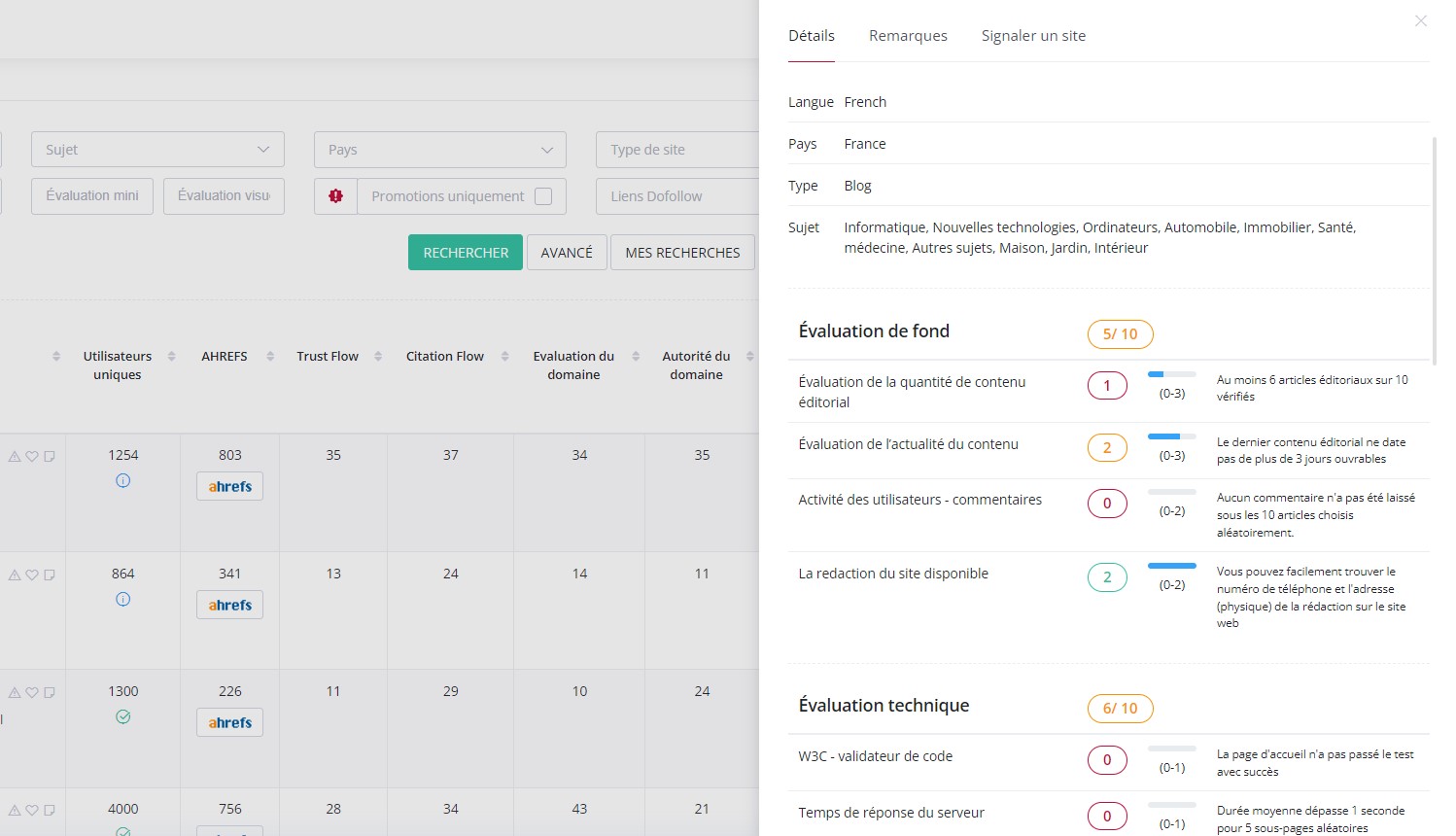Image resolution: width=1456 pixels, height=836 pixels.
Task: Click the ahrefs button under 226
Action: click(x=229, y=723)
